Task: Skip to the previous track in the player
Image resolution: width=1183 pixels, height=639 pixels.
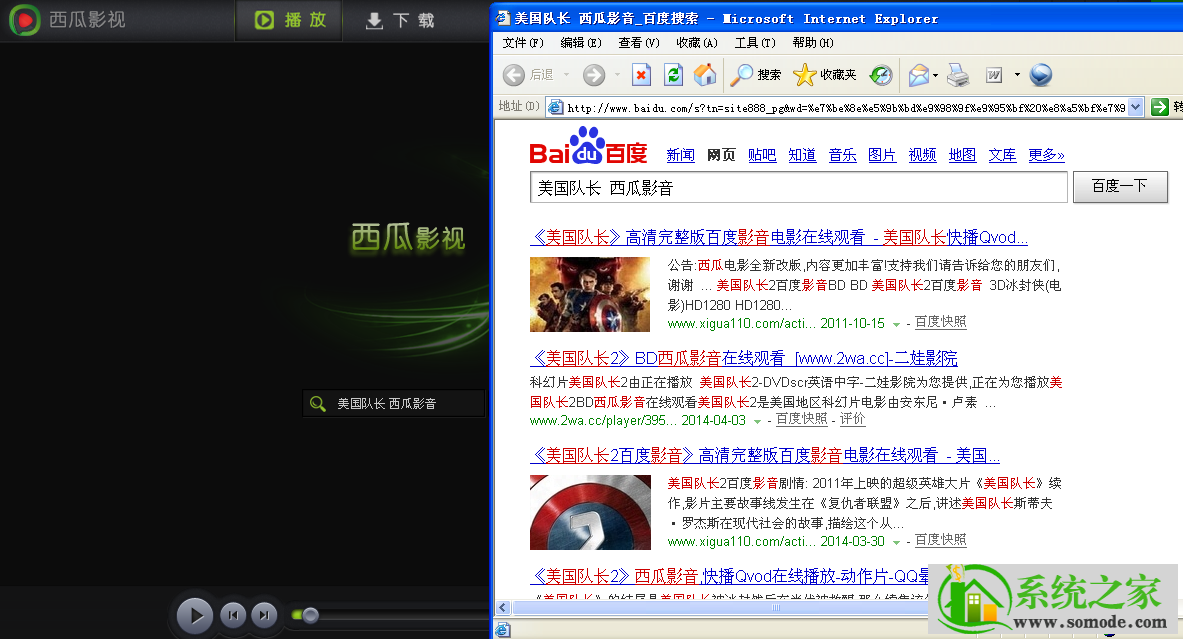Action: click(233, 615)
